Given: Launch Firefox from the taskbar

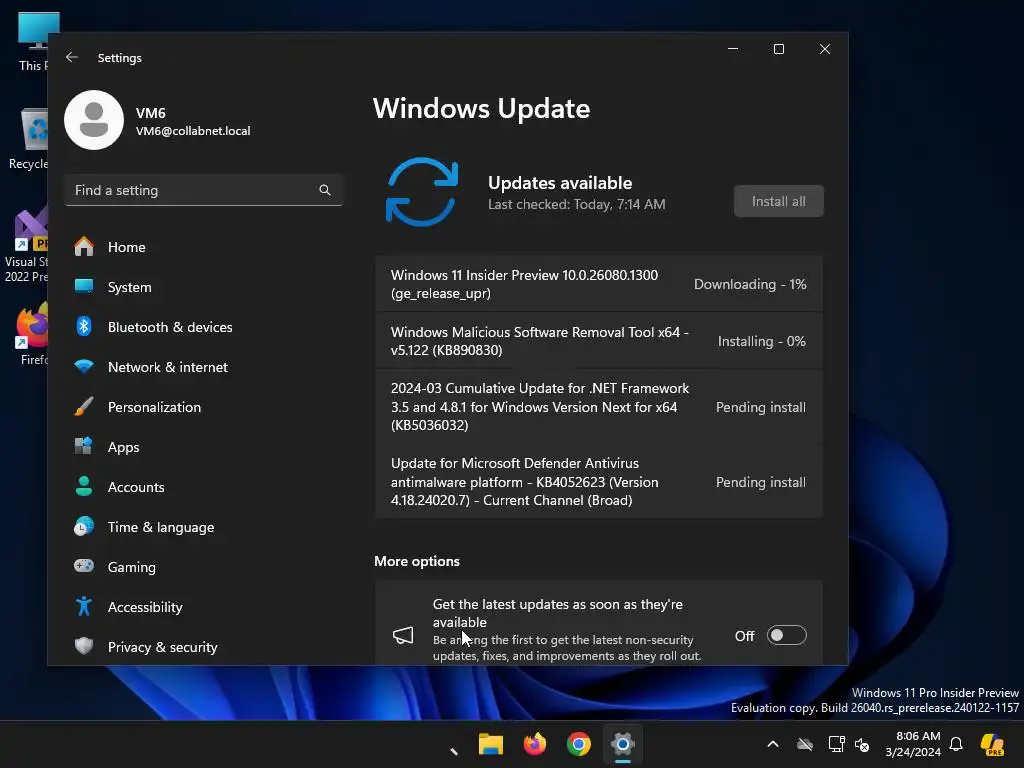Looking at the screenshot, I should [535, 744].
